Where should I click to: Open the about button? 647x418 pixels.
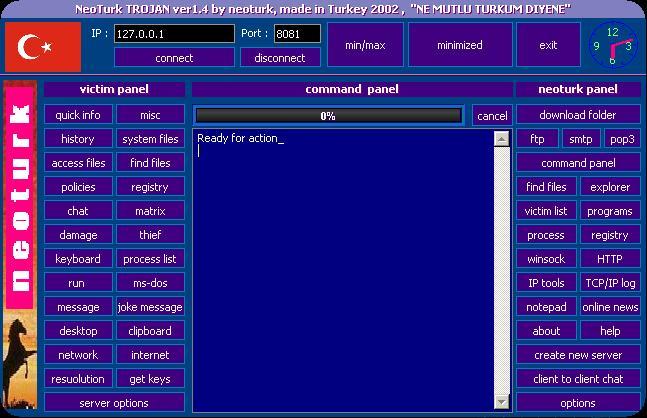(546, 331)
